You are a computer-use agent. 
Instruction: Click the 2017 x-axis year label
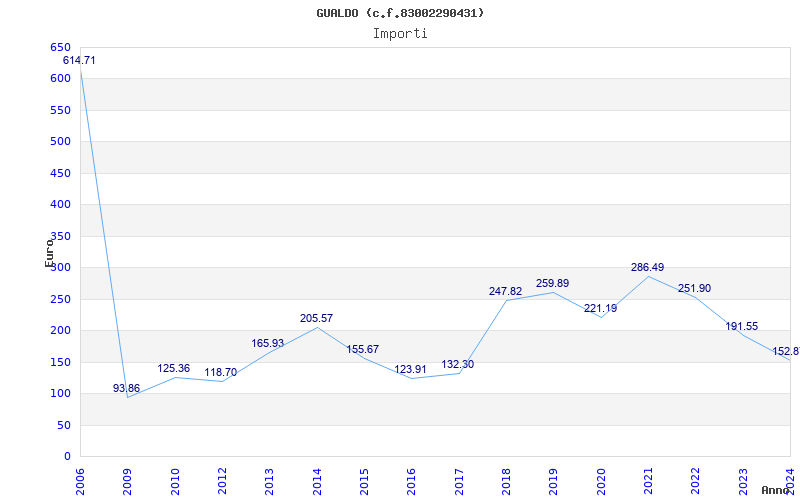tap(459, 481)
